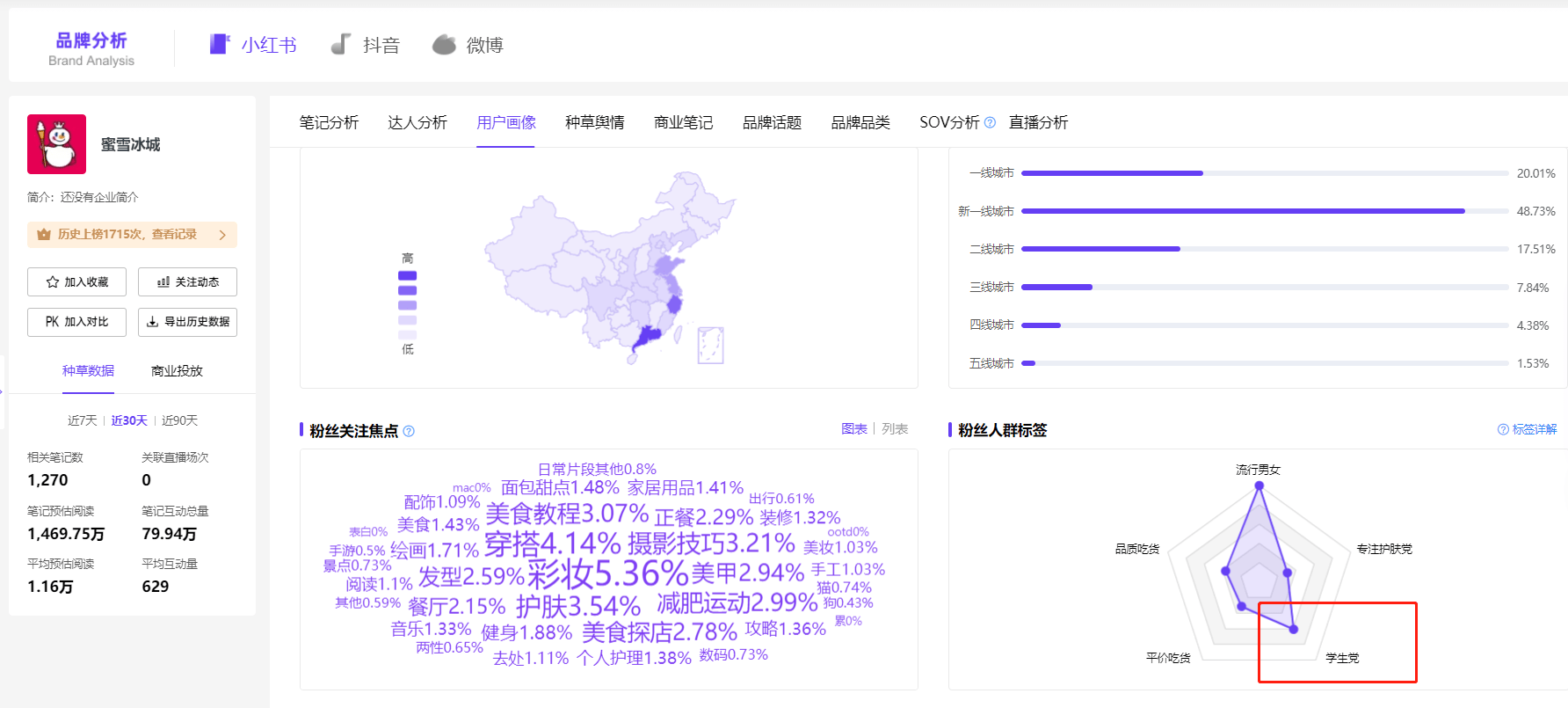Open the 直播分析 tab
Image resolution: width=1568 pixels, height=708 pixels.
[1038, 122]
